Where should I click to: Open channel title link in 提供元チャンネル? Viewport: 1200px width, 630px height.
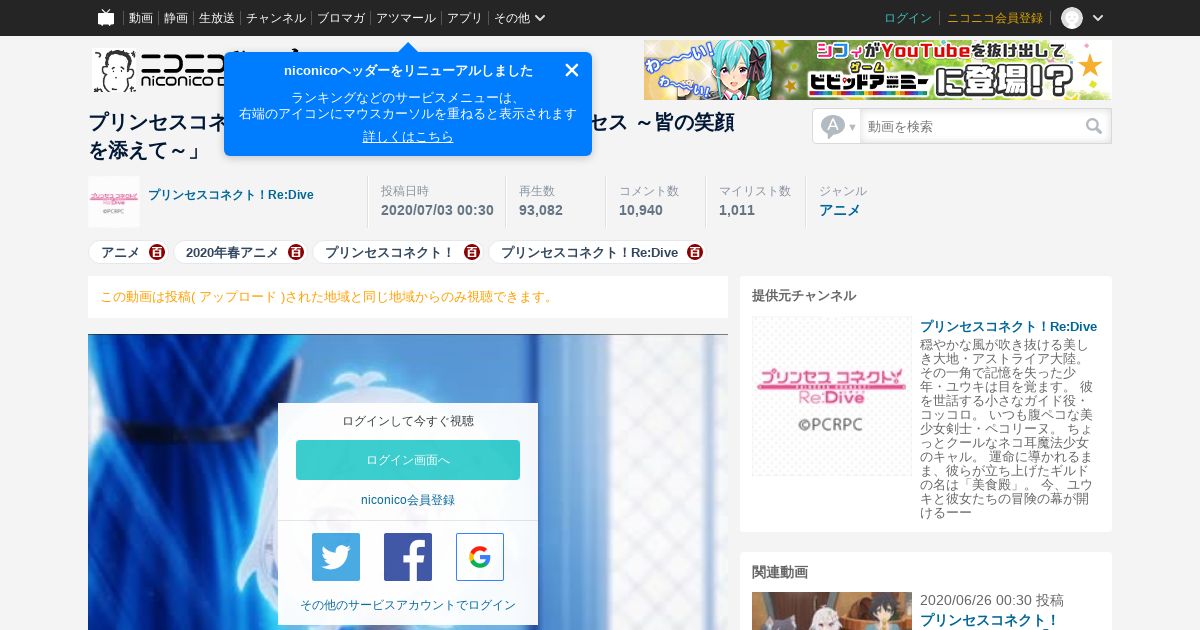tap(1008, 326)
